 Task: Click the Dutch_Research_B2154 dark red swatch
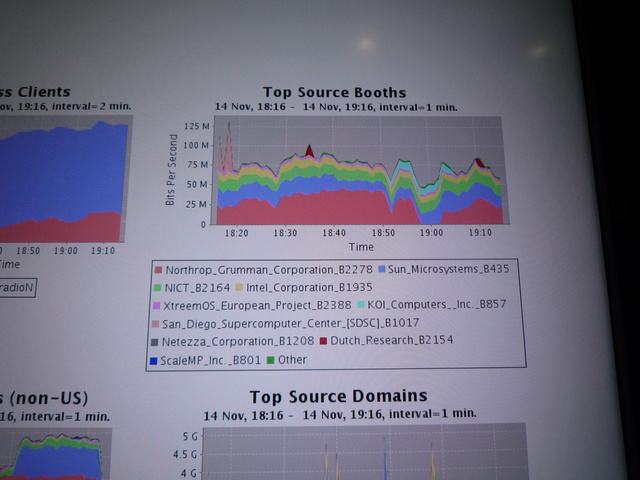pyautogui.click(x=323, y=341)
